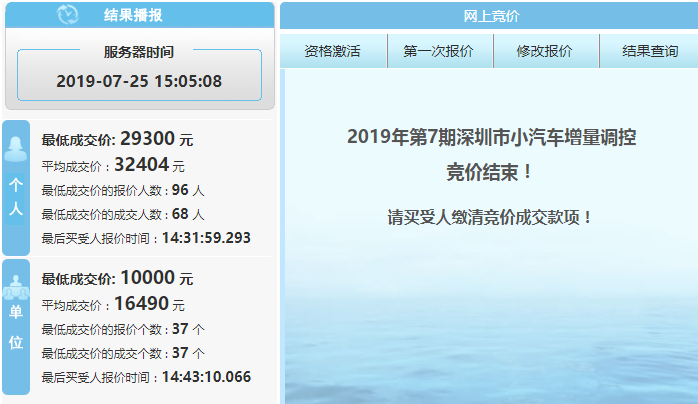The width and height of the screenshot is (698, 404).
Task: Click server time 2019-07-25 15:05:08
Action: [x=139, y=81]
